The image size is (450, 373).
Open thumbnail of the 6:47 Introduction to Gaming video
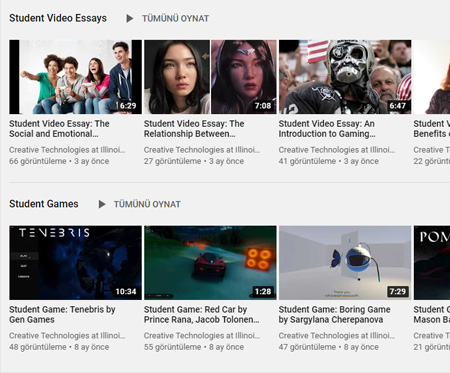345,77
